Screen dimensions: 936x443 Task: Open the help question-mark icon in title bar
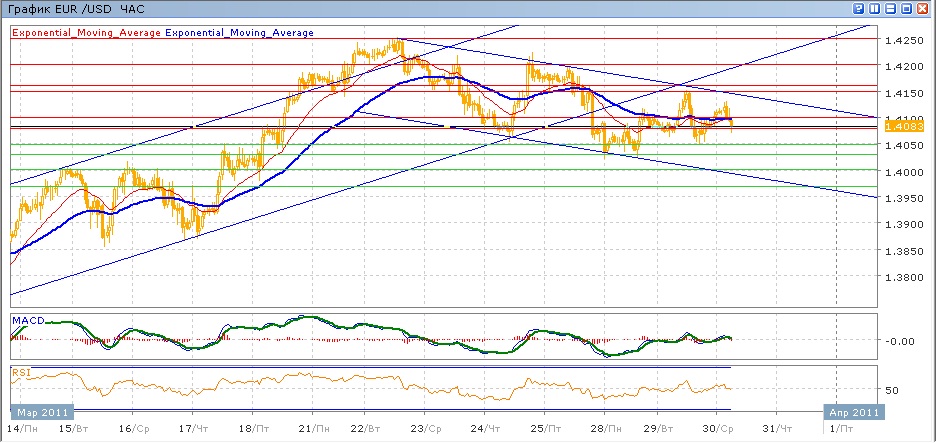point(859,8)
